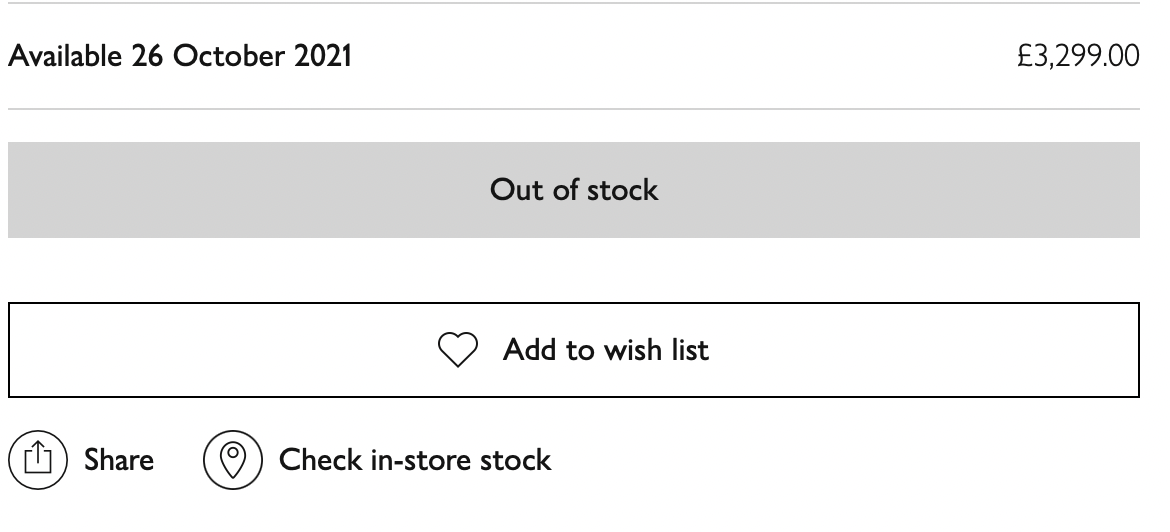Open the Share link text

coord(118,460)
